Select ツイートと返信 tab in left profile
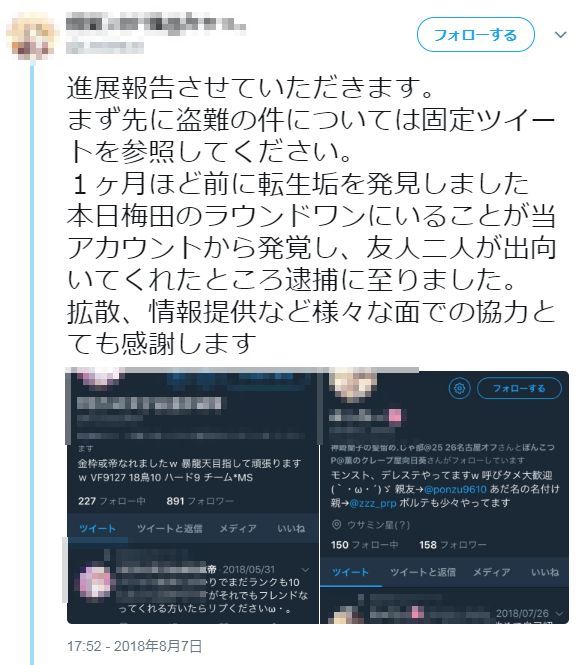 (x=169, y=528)
